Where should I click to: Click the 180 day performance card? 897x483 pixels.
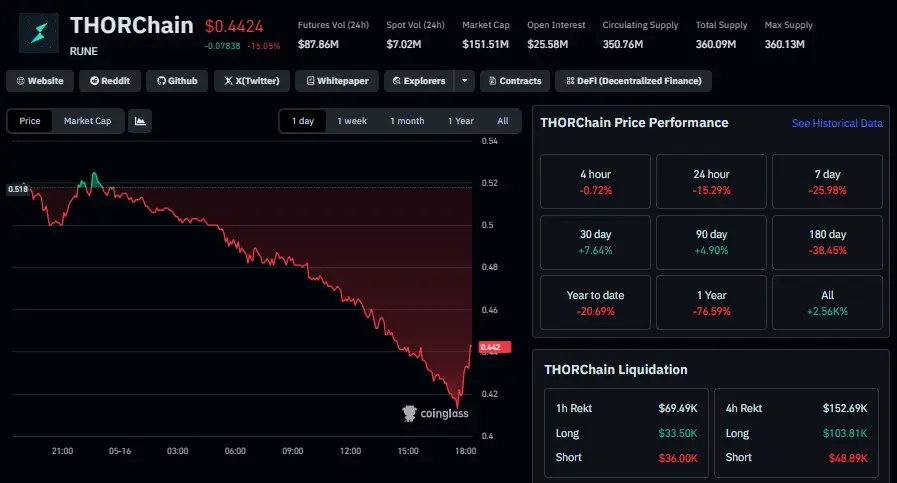[x=827, y=242]
